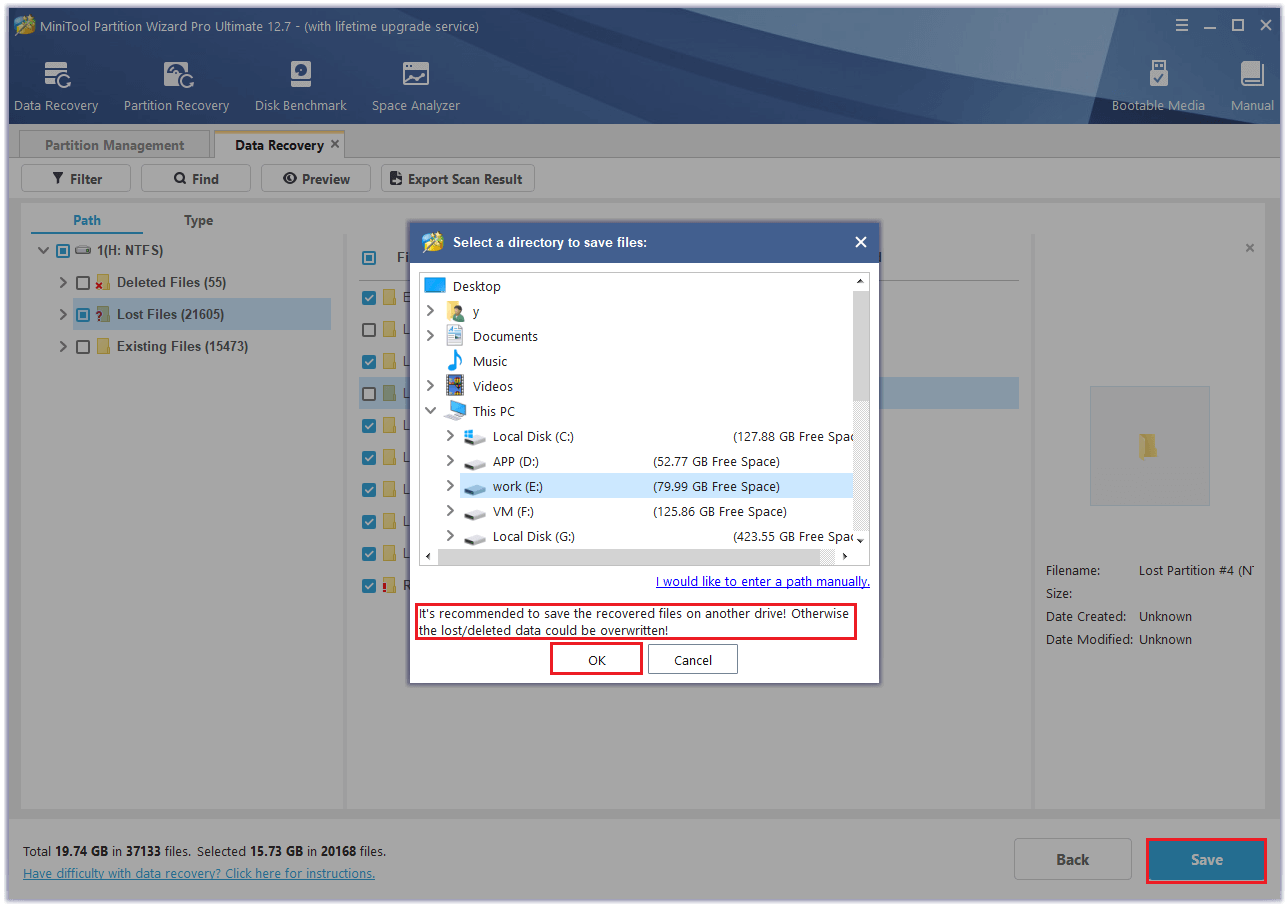
Task: Check the unchecked box in the highlighted file row
Action: point(369,393)
